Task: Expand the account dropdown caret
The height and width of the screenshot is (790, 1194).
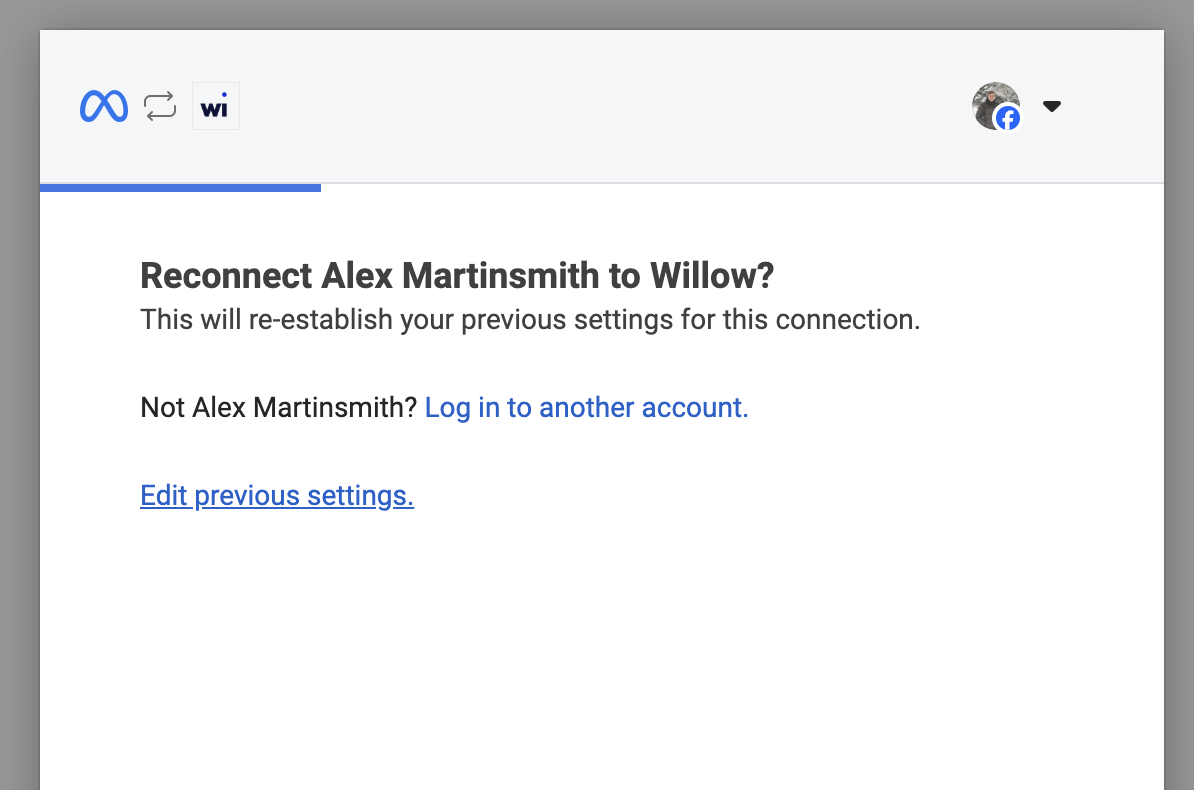Action: tap(1051, 106)
